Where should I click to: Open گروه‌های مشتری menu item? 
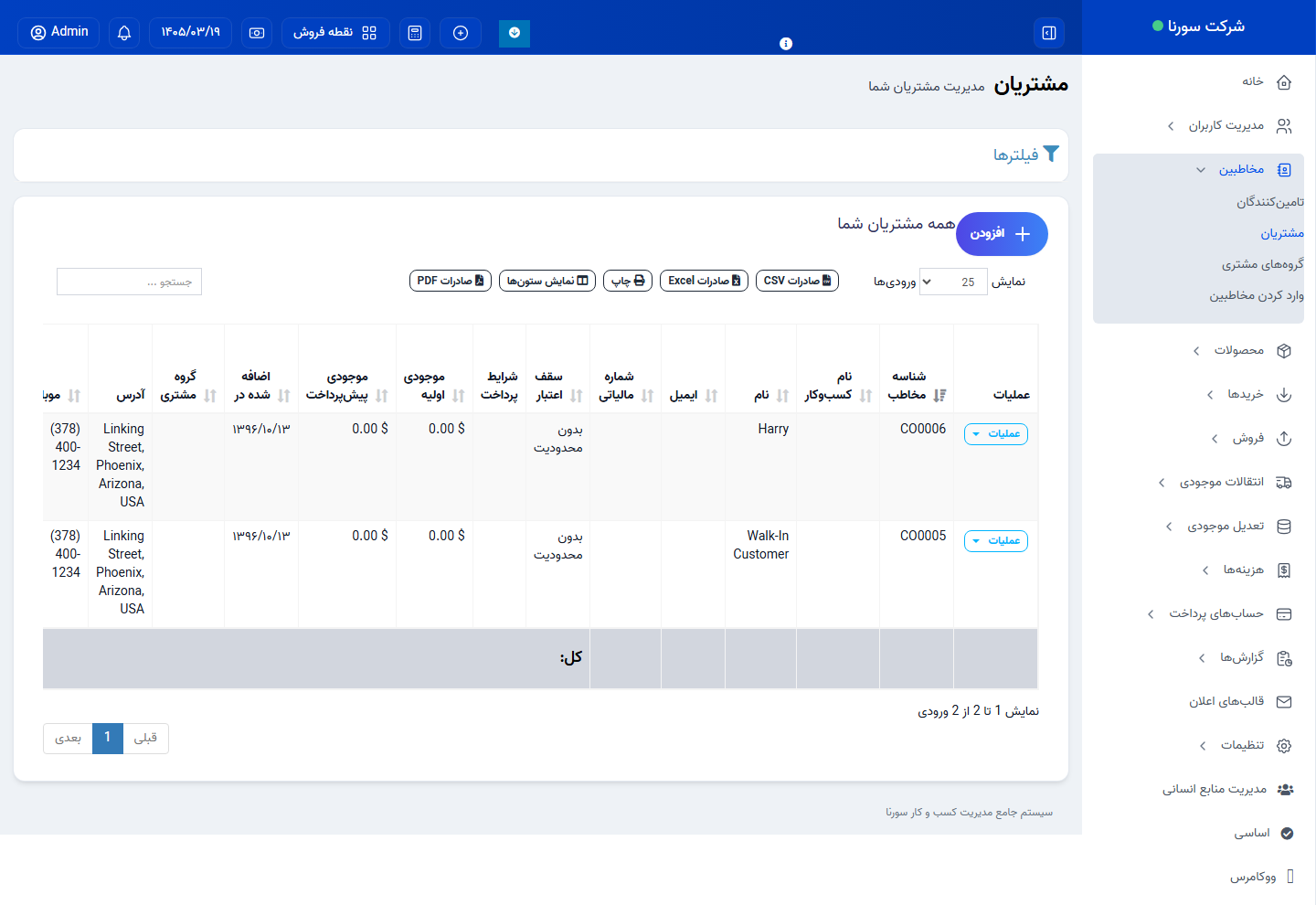1263,264
